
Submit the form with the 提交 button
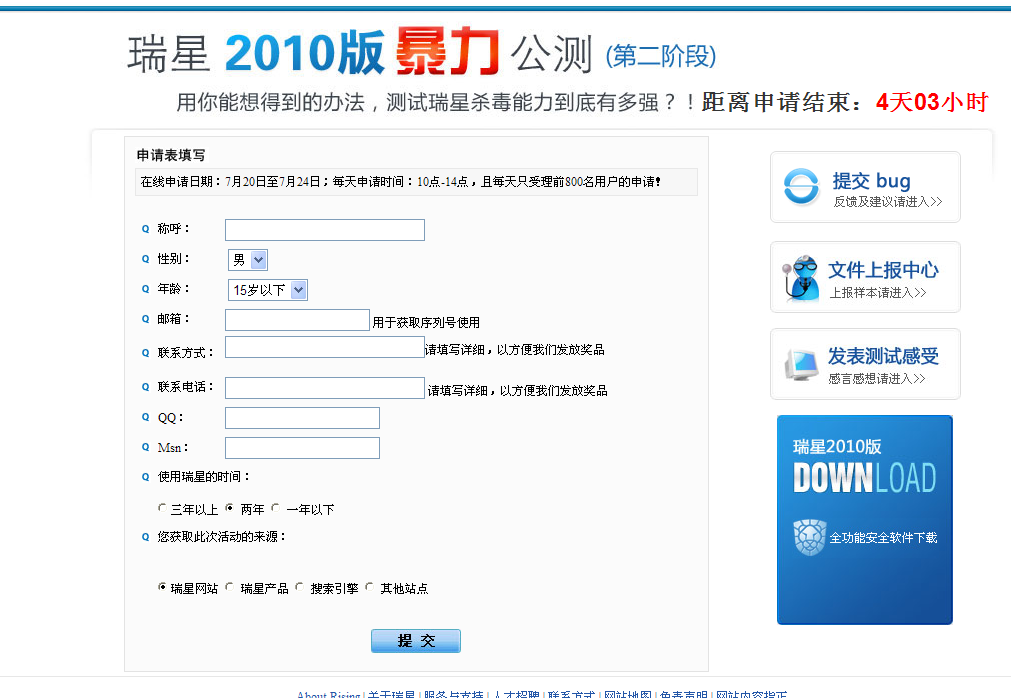click(x=416, y=641)
